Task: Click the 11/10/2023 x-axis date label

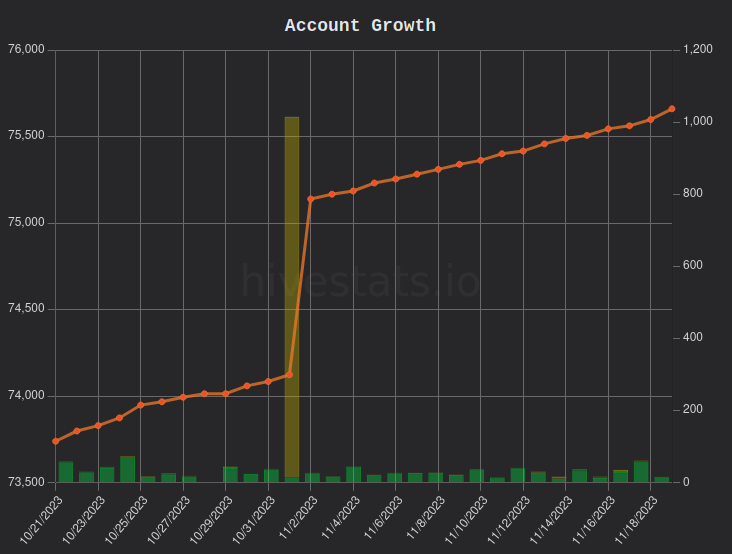Action: pyautogui.click(x=465, y=520)
